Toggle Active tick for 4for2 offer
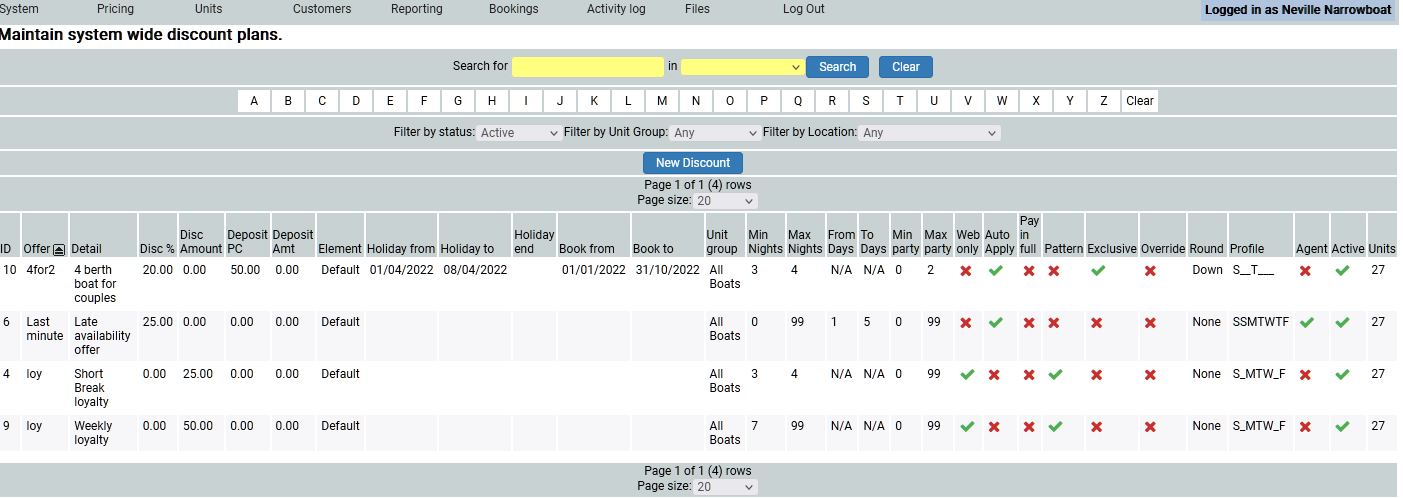Screen dimensions: 1403x498 click(1342, 270)
